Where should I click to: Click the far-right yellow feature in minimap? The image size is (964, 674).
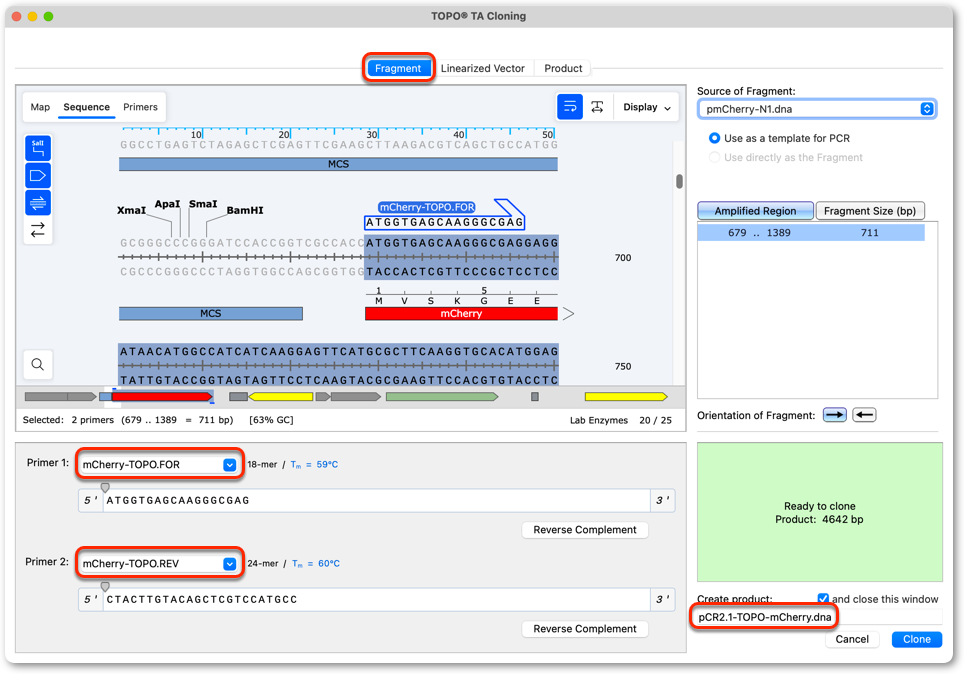point(626,397)
